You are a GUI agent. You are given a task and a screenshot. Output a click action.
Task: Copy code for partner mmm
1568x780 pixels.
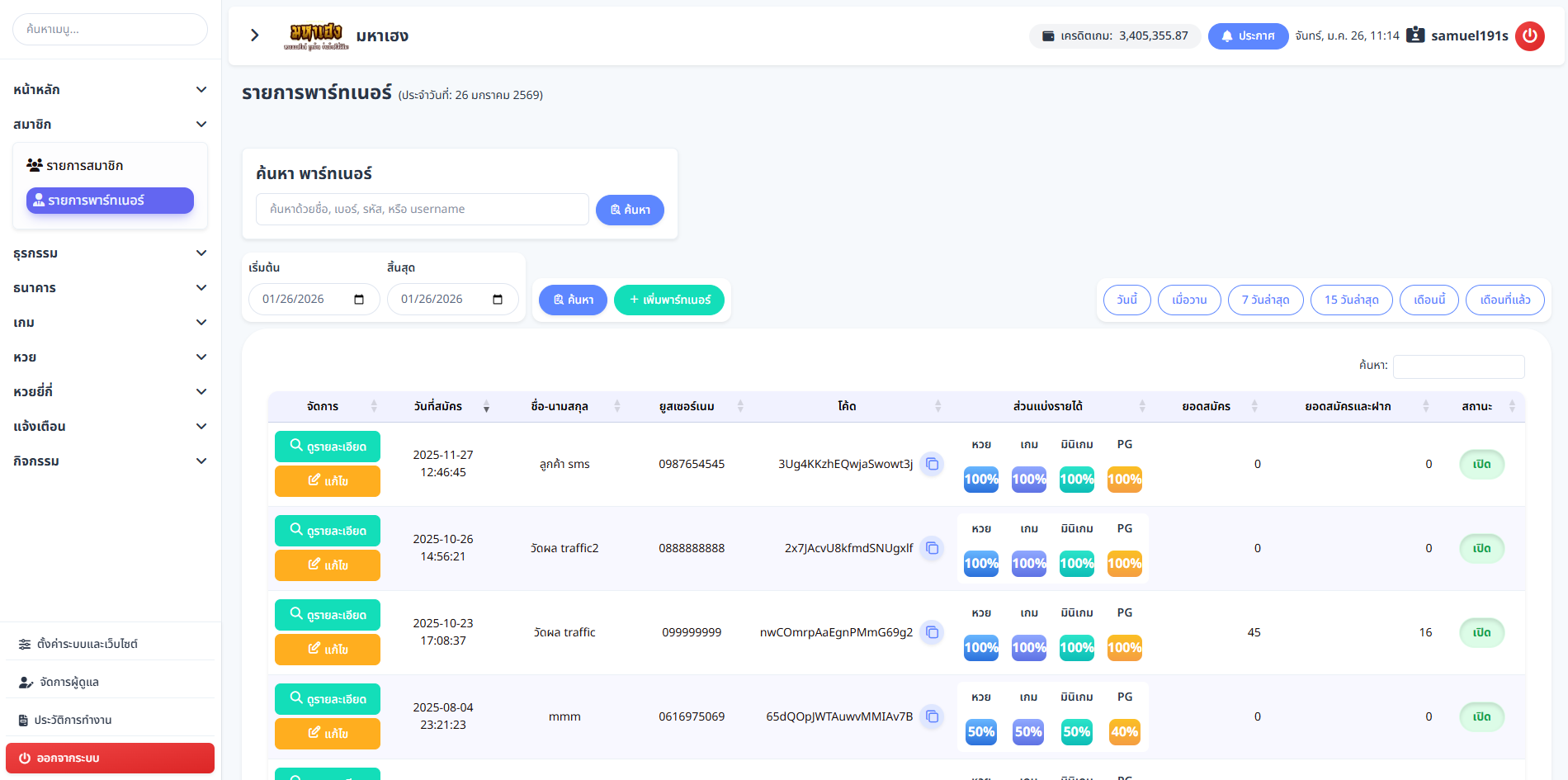tap(932, 716)
